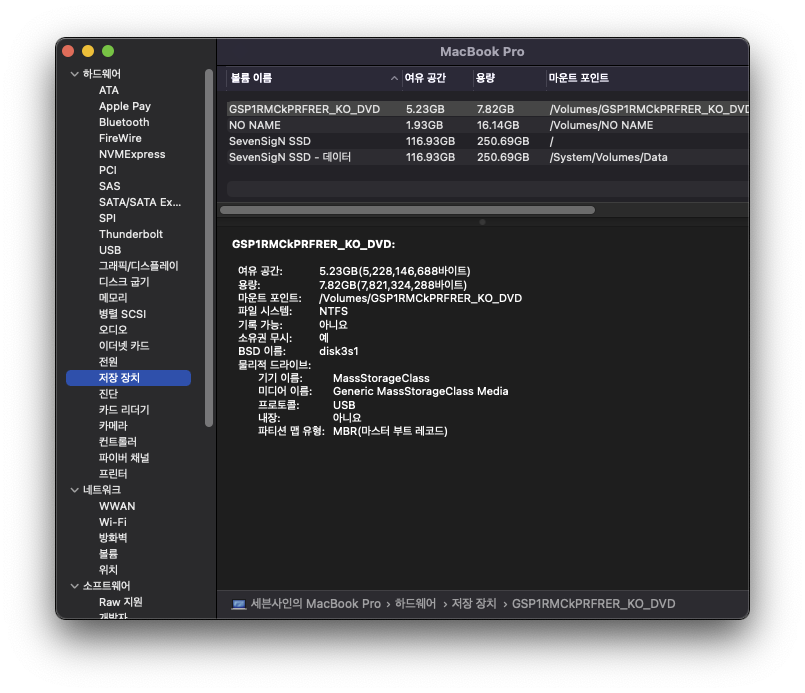Open the Thunderbolt entry
805x693 pixels.
(131, 234)
